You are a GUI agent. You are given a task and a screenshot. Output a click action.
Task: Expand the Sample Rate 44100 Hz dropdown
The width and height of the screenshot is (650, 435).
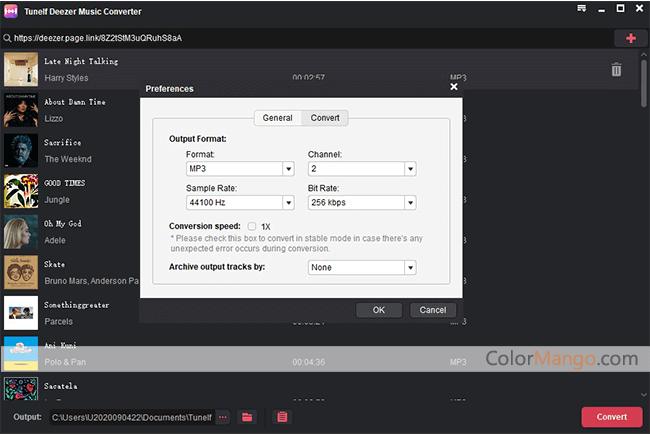[288, 202]
